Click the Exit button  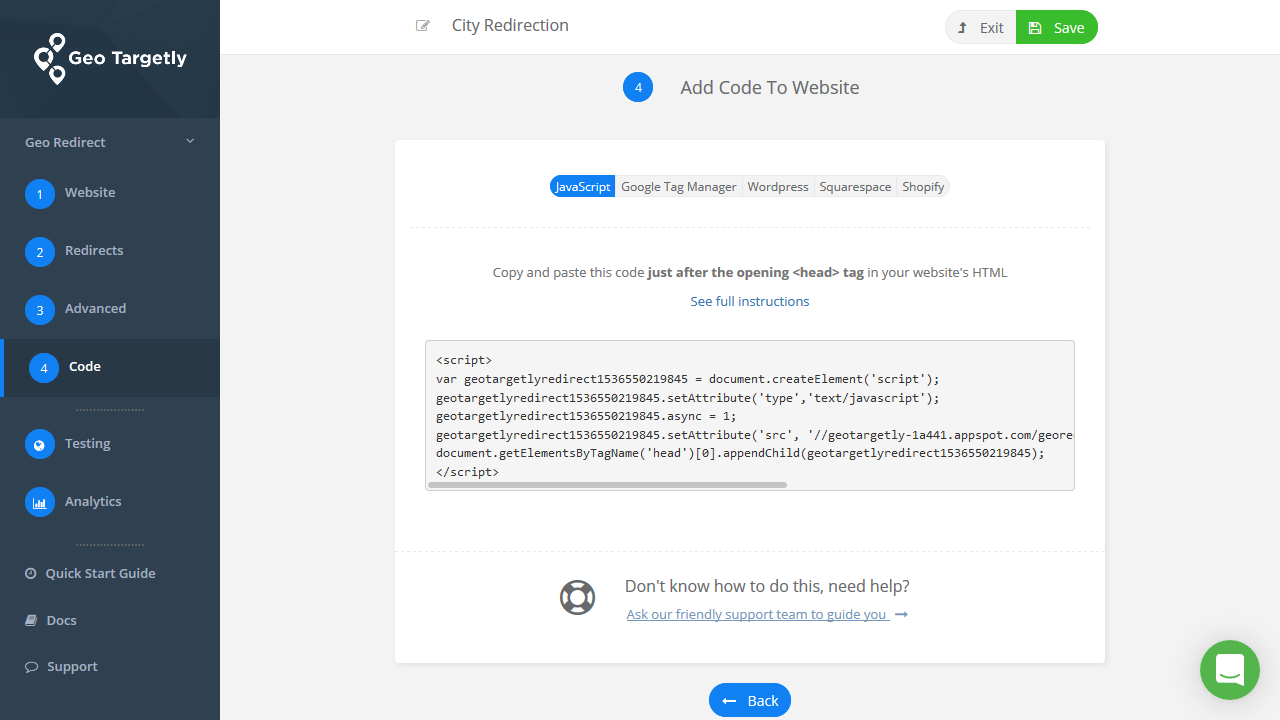pyautogui.click(x=981, y=27)
